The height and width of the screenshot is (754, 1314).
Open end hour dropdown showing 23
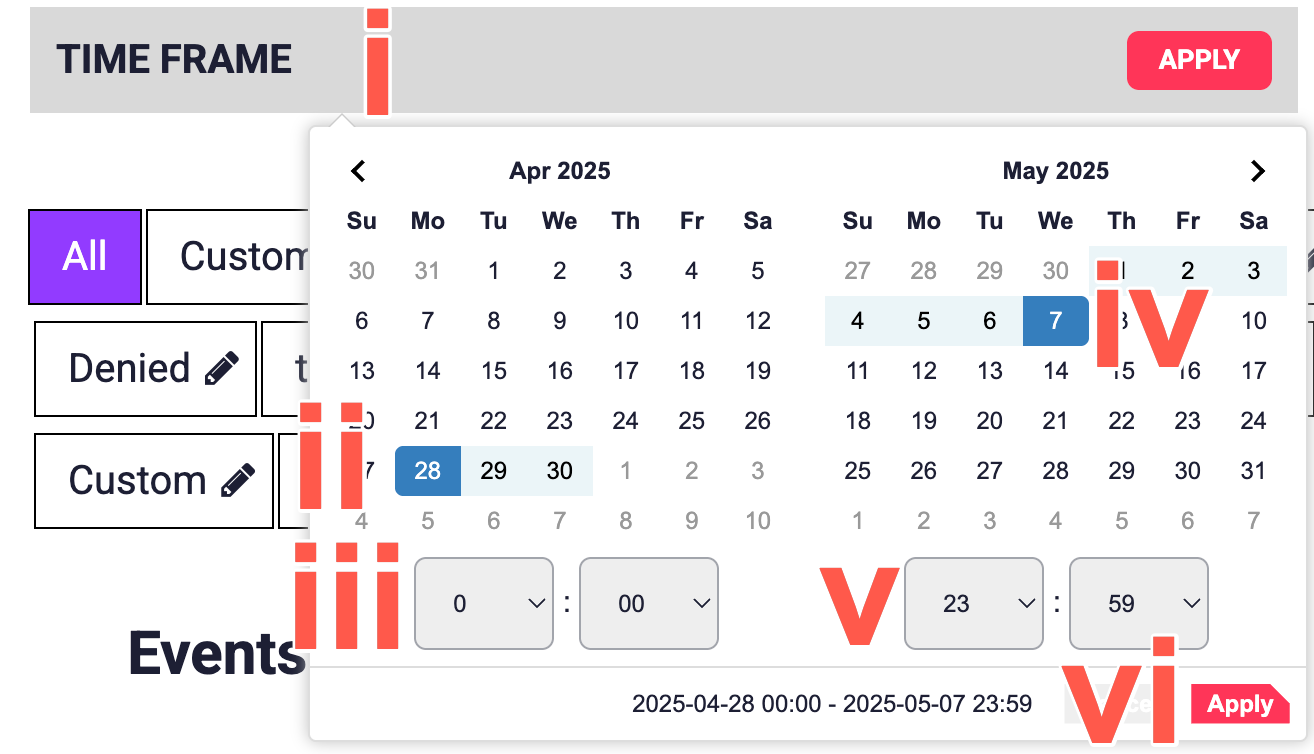[974, 603]
